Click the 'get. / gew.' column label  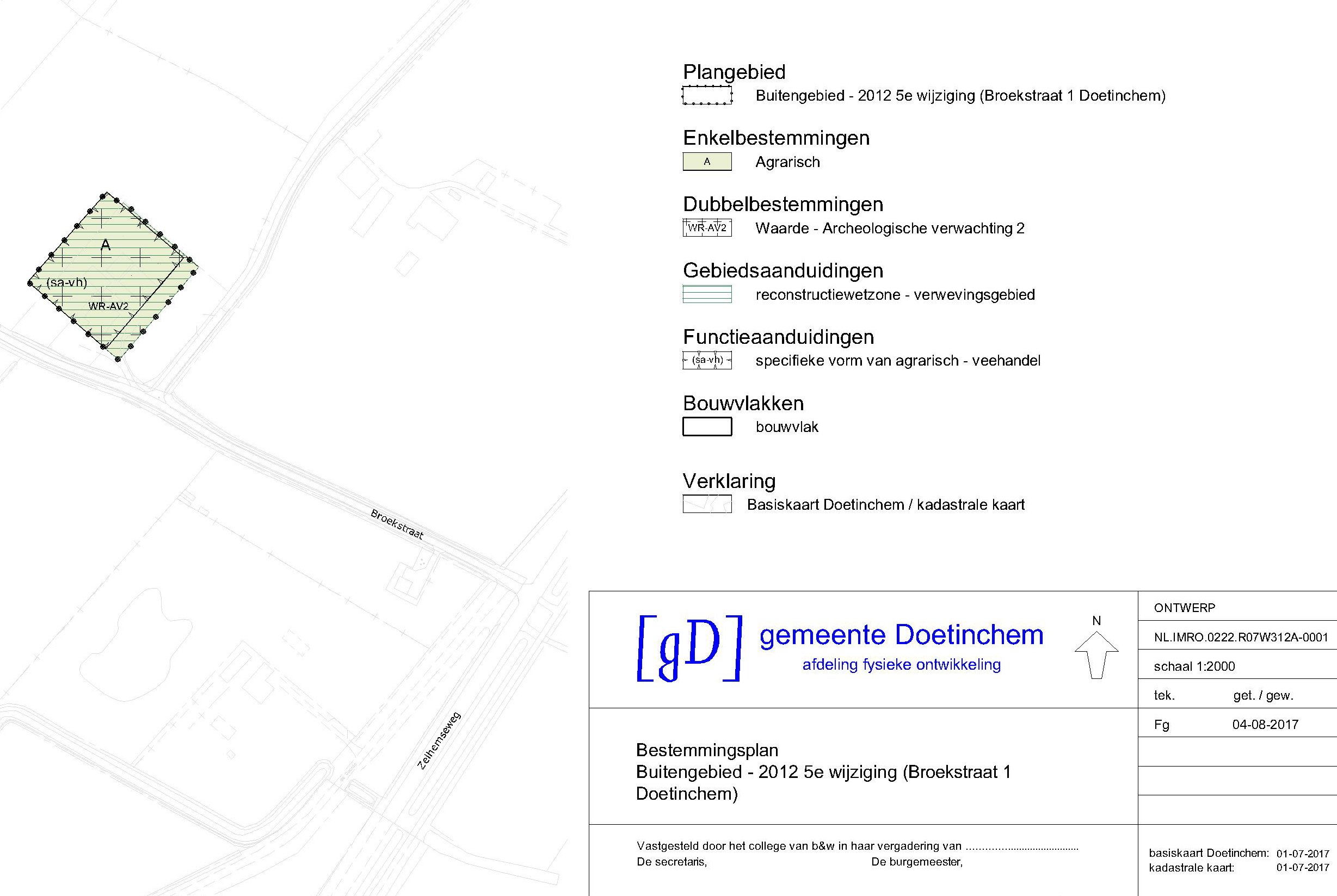tap(1263, 696)
